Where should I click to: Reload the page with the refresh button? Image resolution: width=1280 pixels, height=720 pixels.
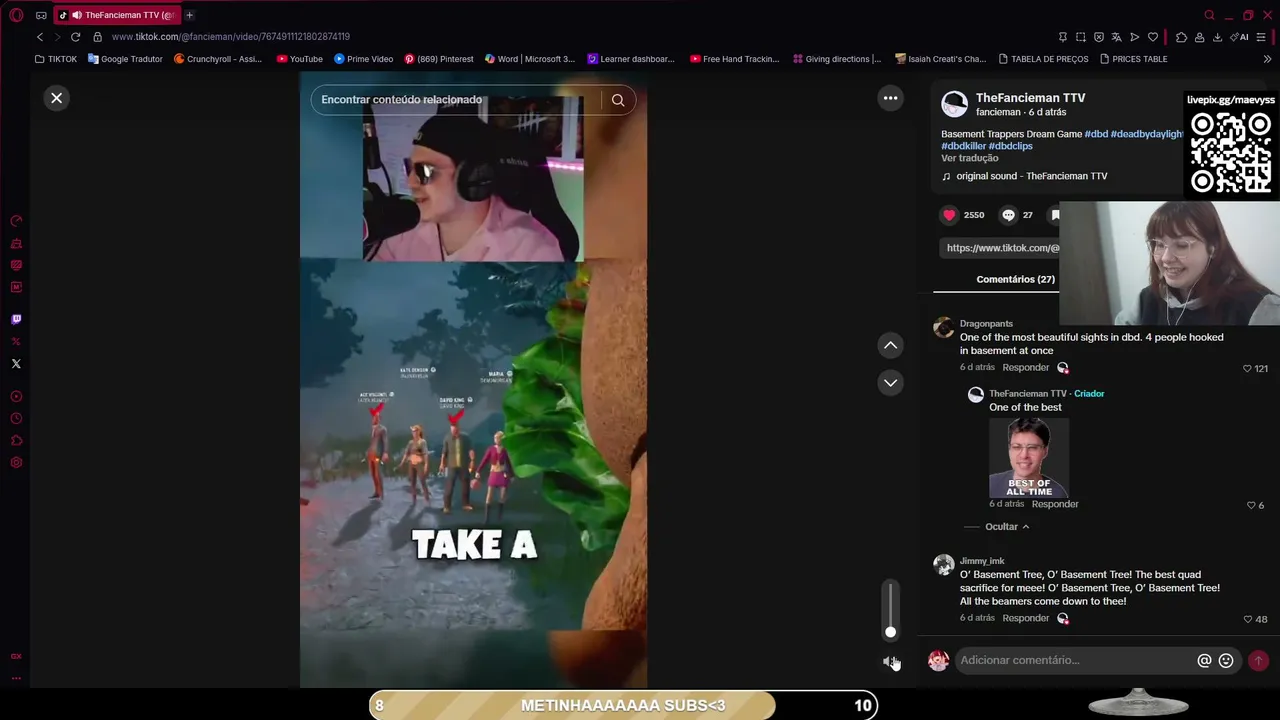tap(75, 37)
